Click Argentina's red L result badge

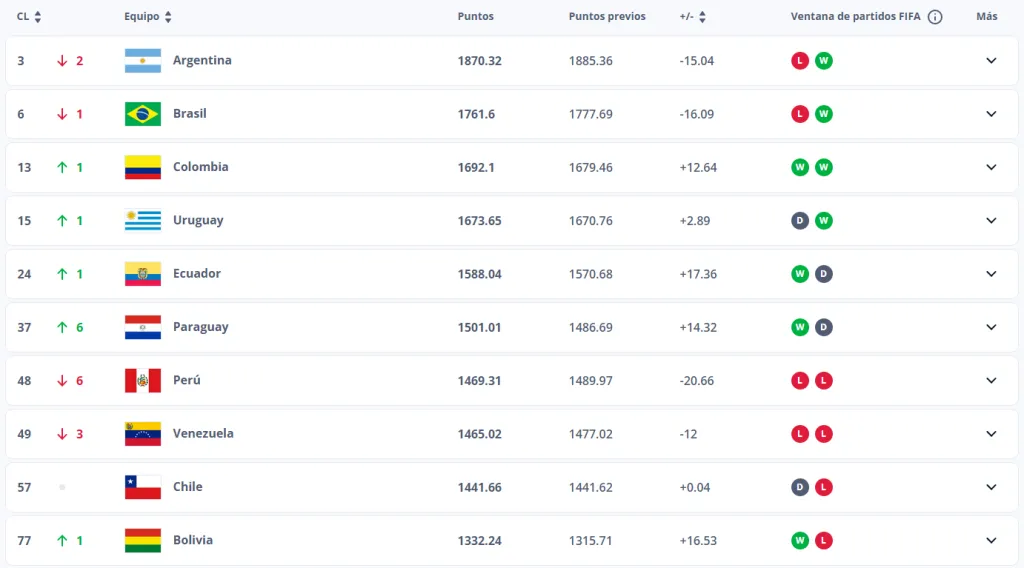(x=799, y=61)
